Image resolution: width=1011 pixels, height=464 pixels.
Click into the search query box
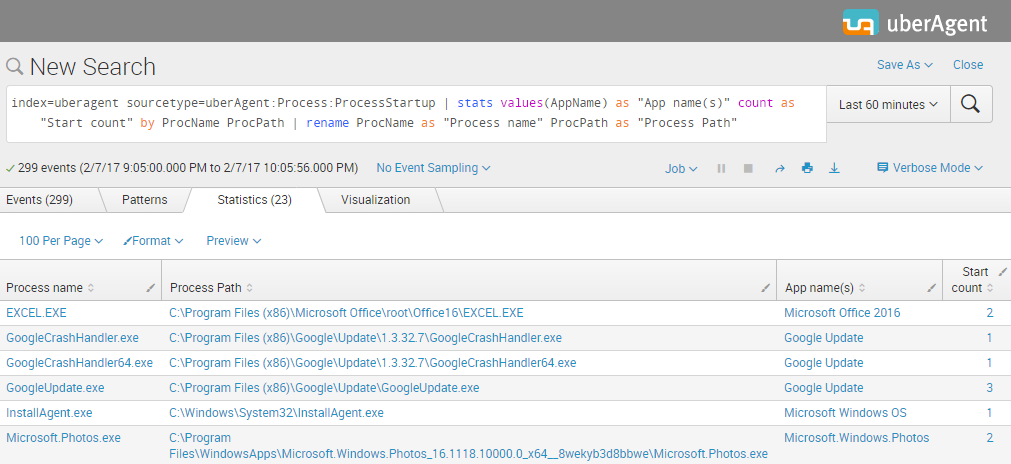[416, 113]
